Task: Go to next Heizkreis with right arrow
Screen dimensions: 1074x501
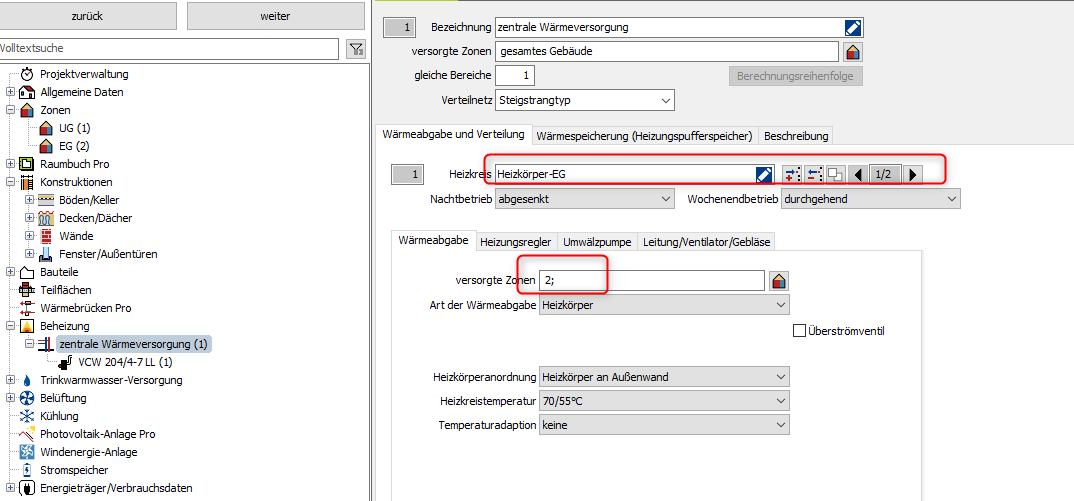Action: (912, 175)
